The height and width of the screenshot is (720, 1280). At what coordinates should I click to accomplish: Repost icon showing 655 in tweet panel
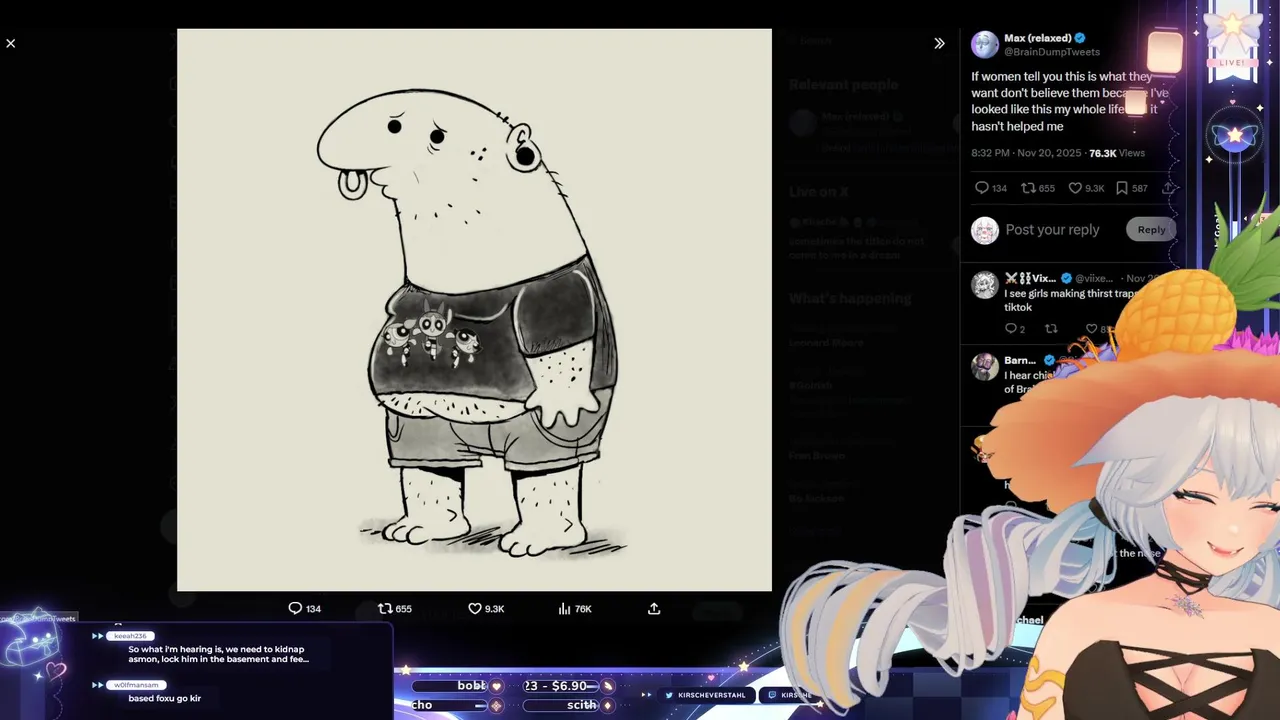1038,188
